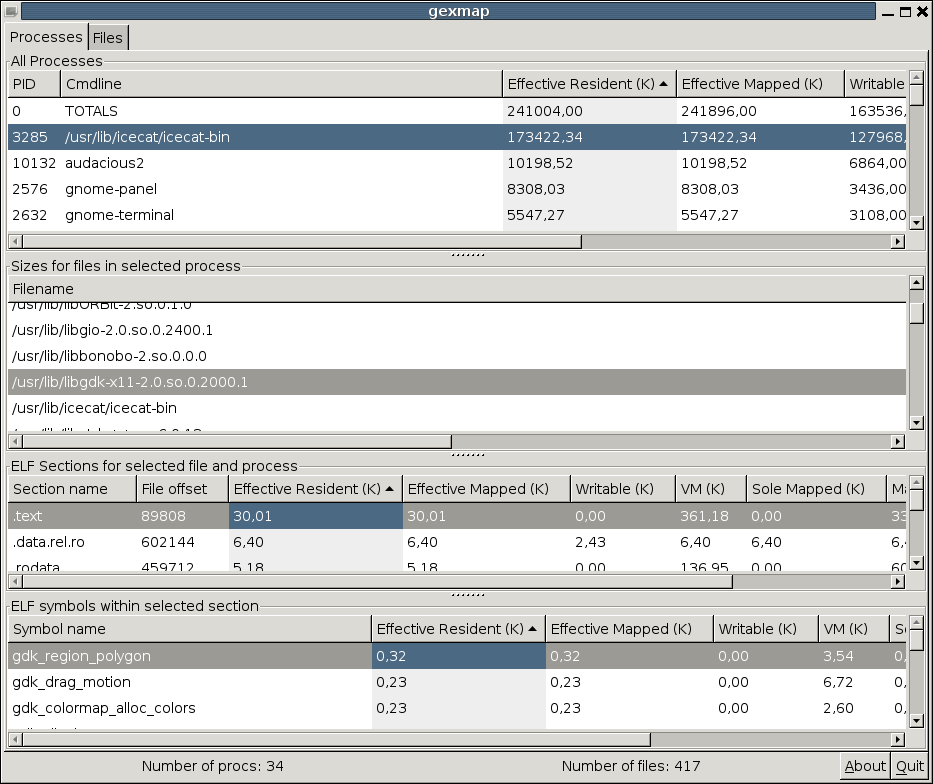Click down arrow of ELF sections vertical scrollbar
933x784 pixels.
coord(916,563)
